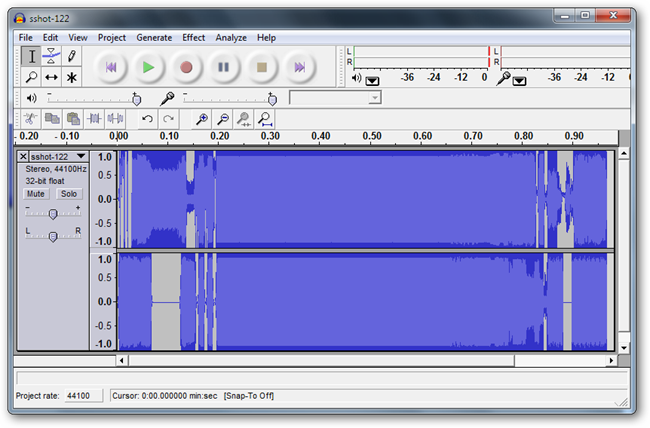
Task: Pause playback with the Pause button
Action: click(x=224, y=67)
